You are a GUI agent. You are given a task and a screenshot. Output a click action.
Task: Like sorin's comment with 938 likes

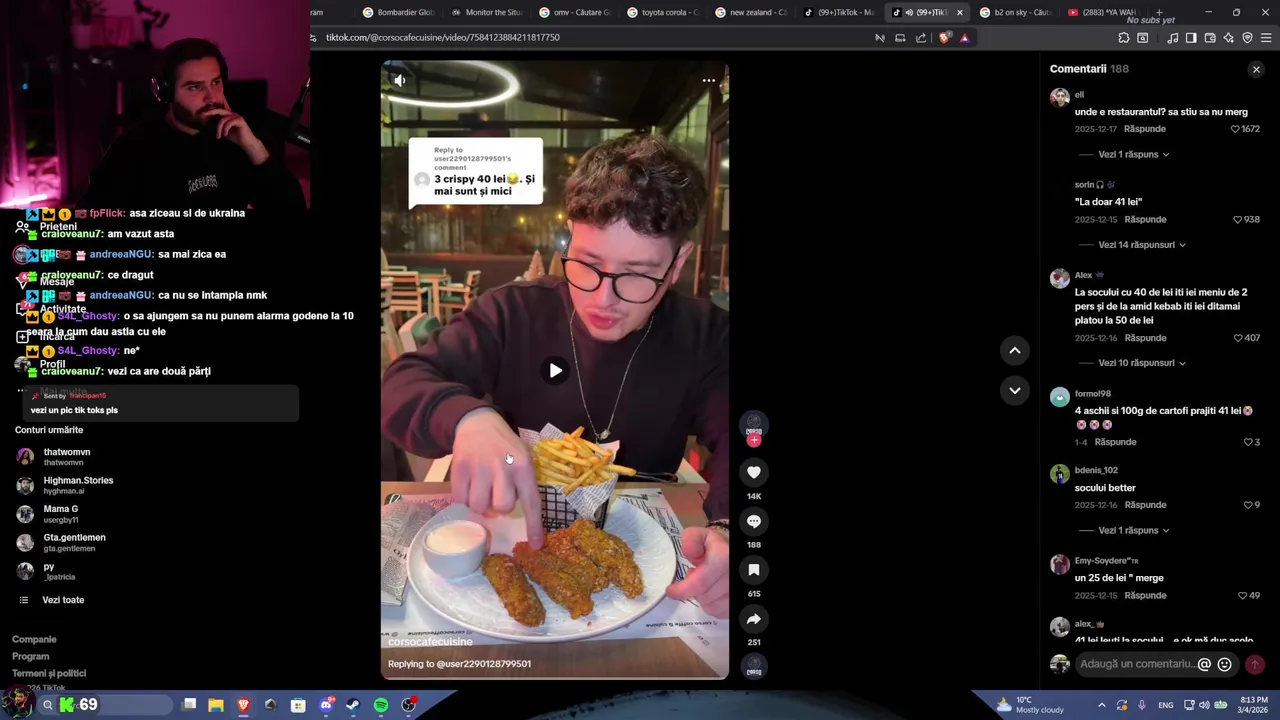click(1238, 219)
